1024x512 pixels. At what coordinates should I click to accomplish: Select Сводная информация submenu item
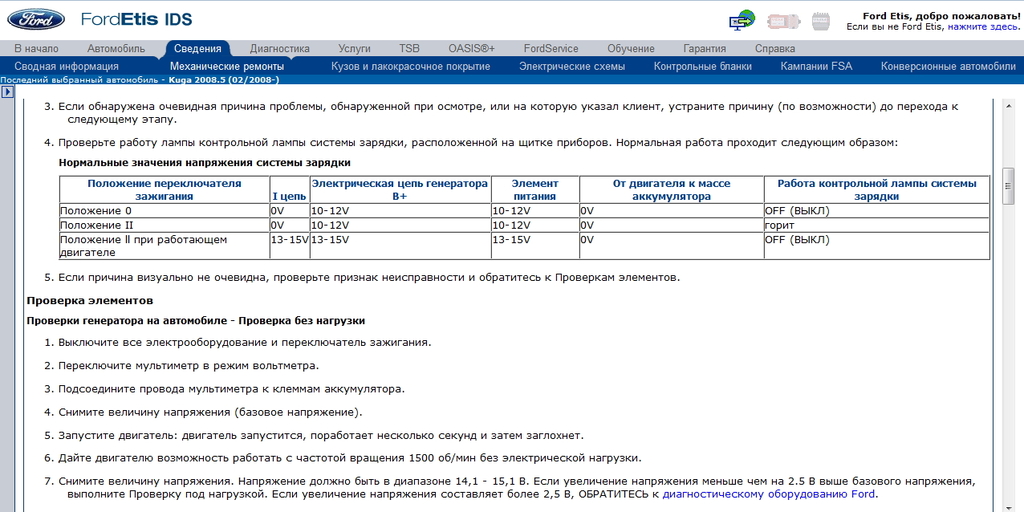pos(67,66)
